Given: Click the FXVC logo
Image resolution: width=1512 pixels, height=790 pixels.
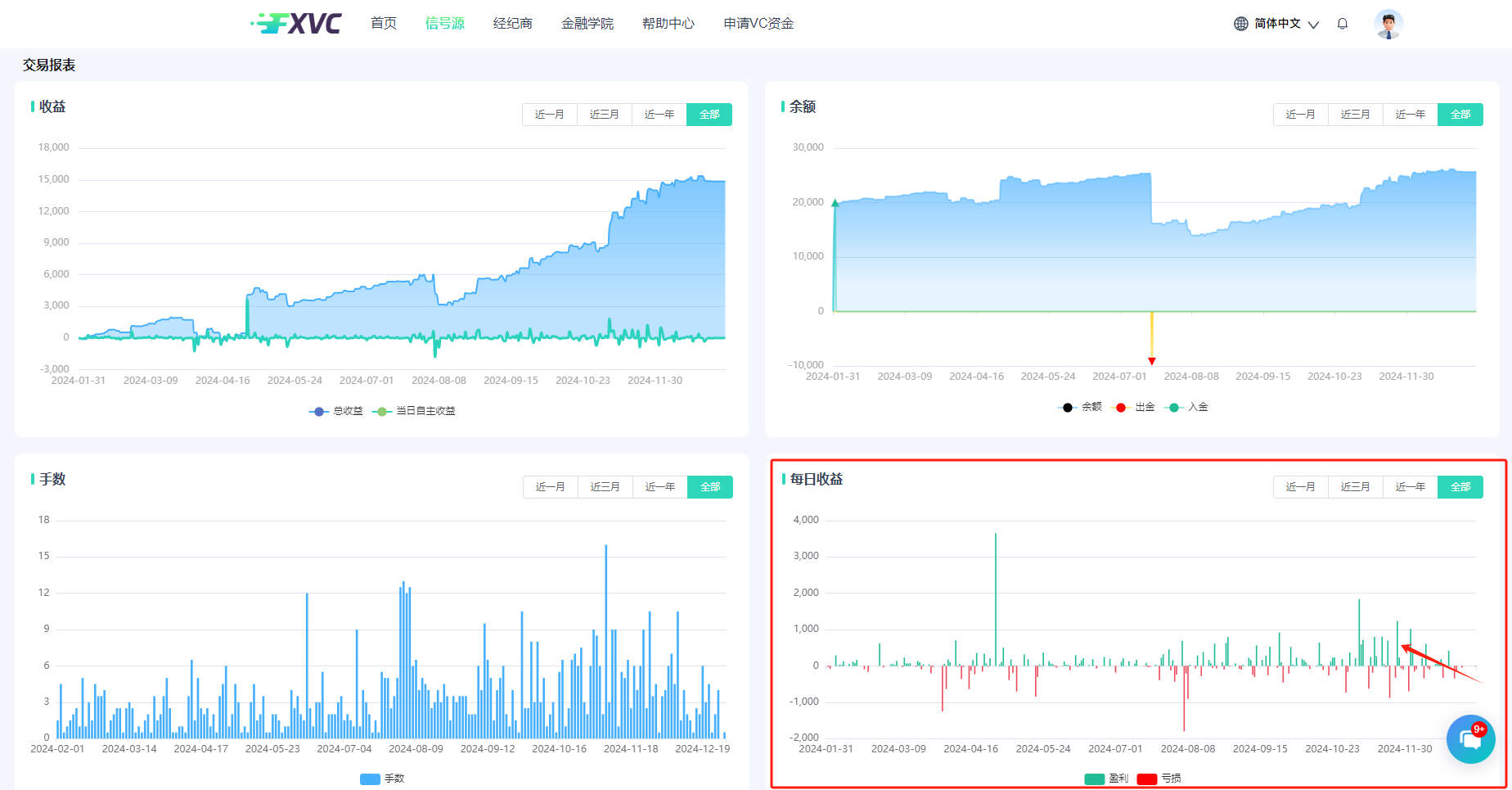Looking at the screenshot, I should pos(296,24).
